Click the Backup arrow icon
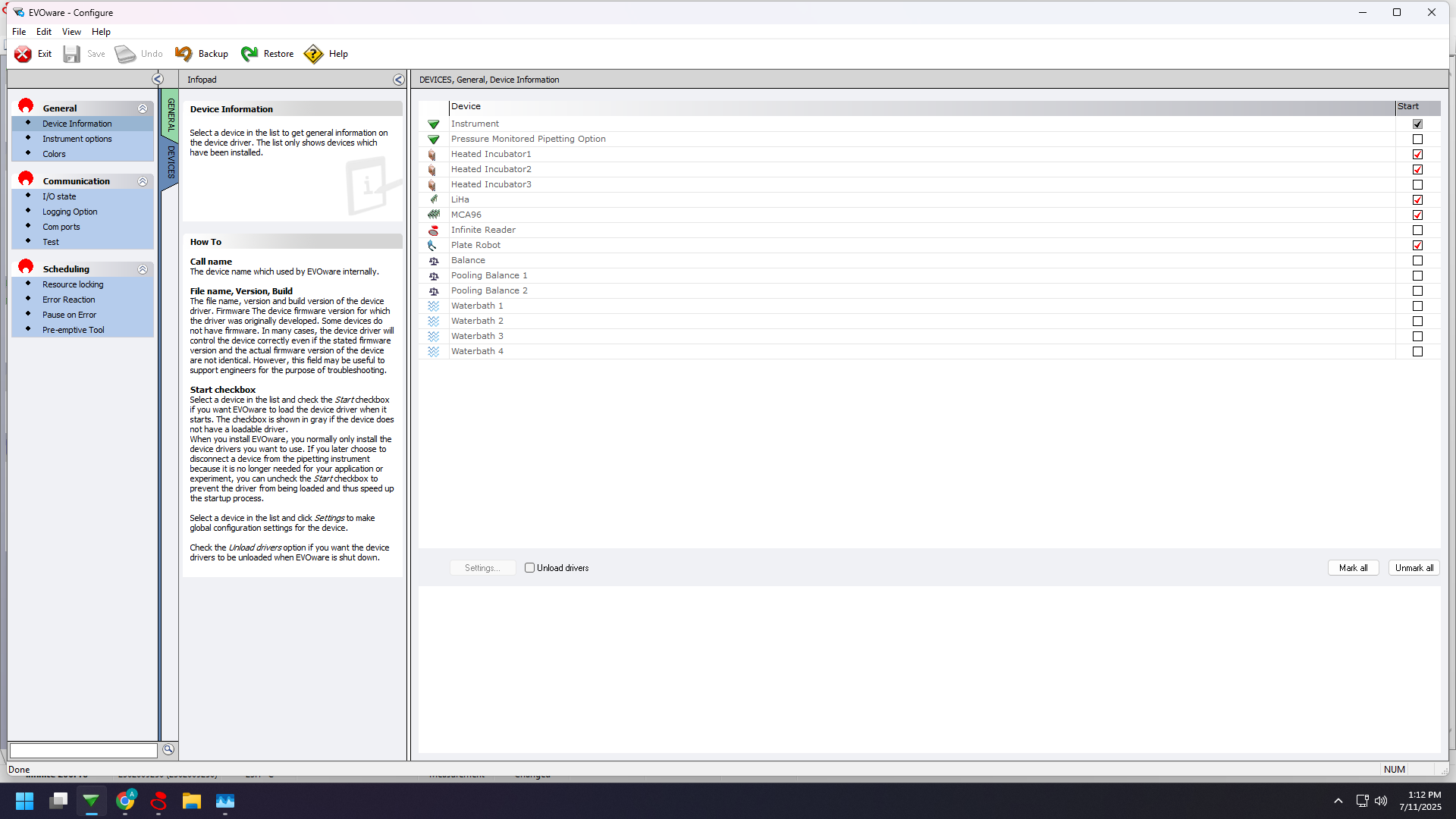The width and height of the screenshot is (1456, 819). click(184, 54)
